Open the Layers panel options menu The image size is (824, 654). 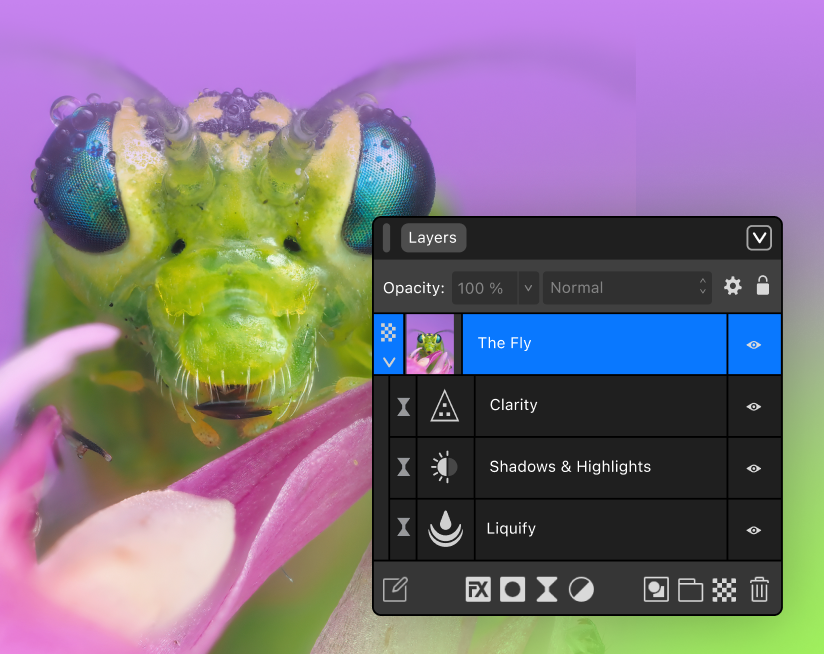click(759, 238)
